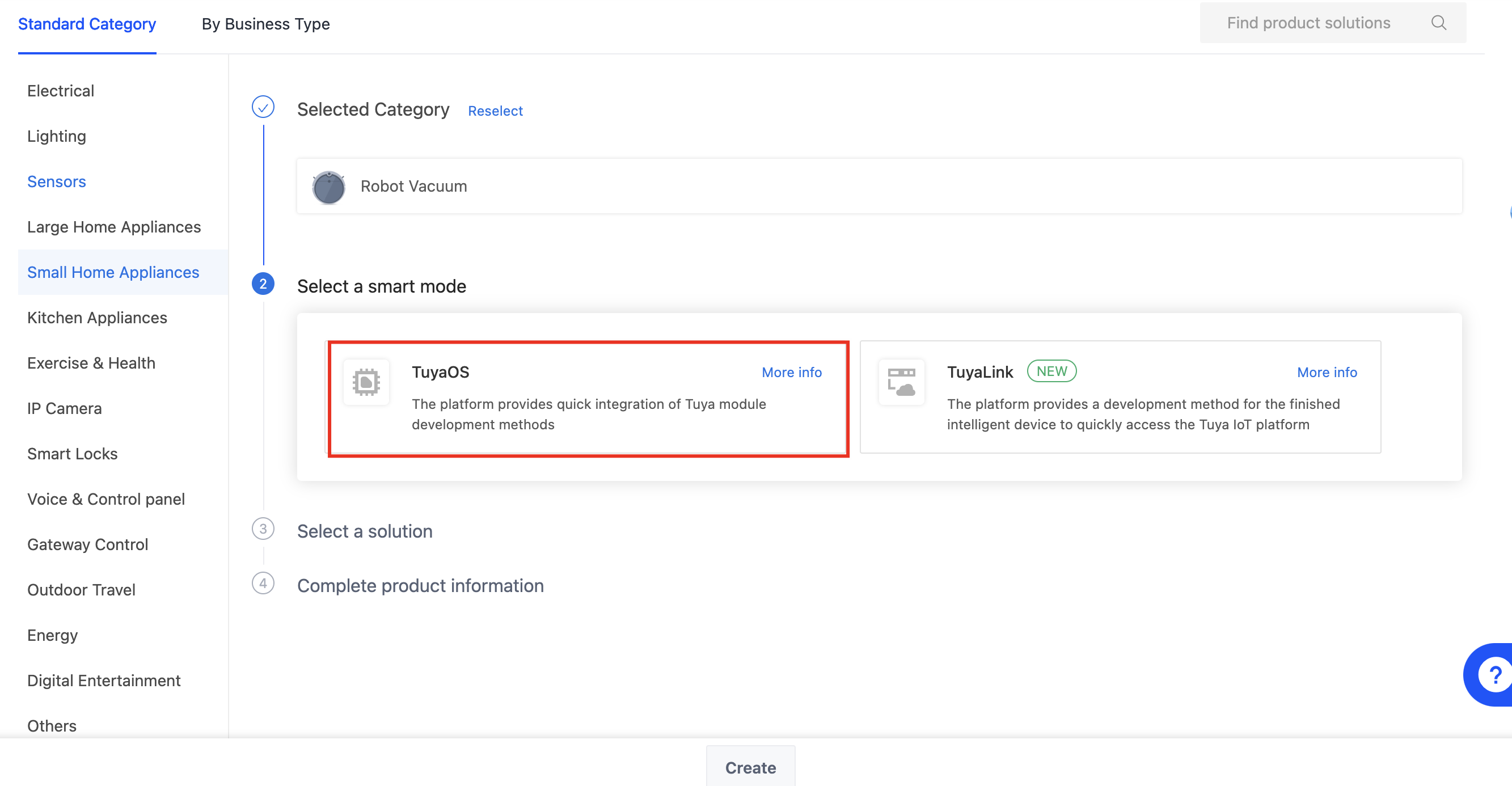
Task: Click the selected category checkmark icon
Action: coord(263,107)
